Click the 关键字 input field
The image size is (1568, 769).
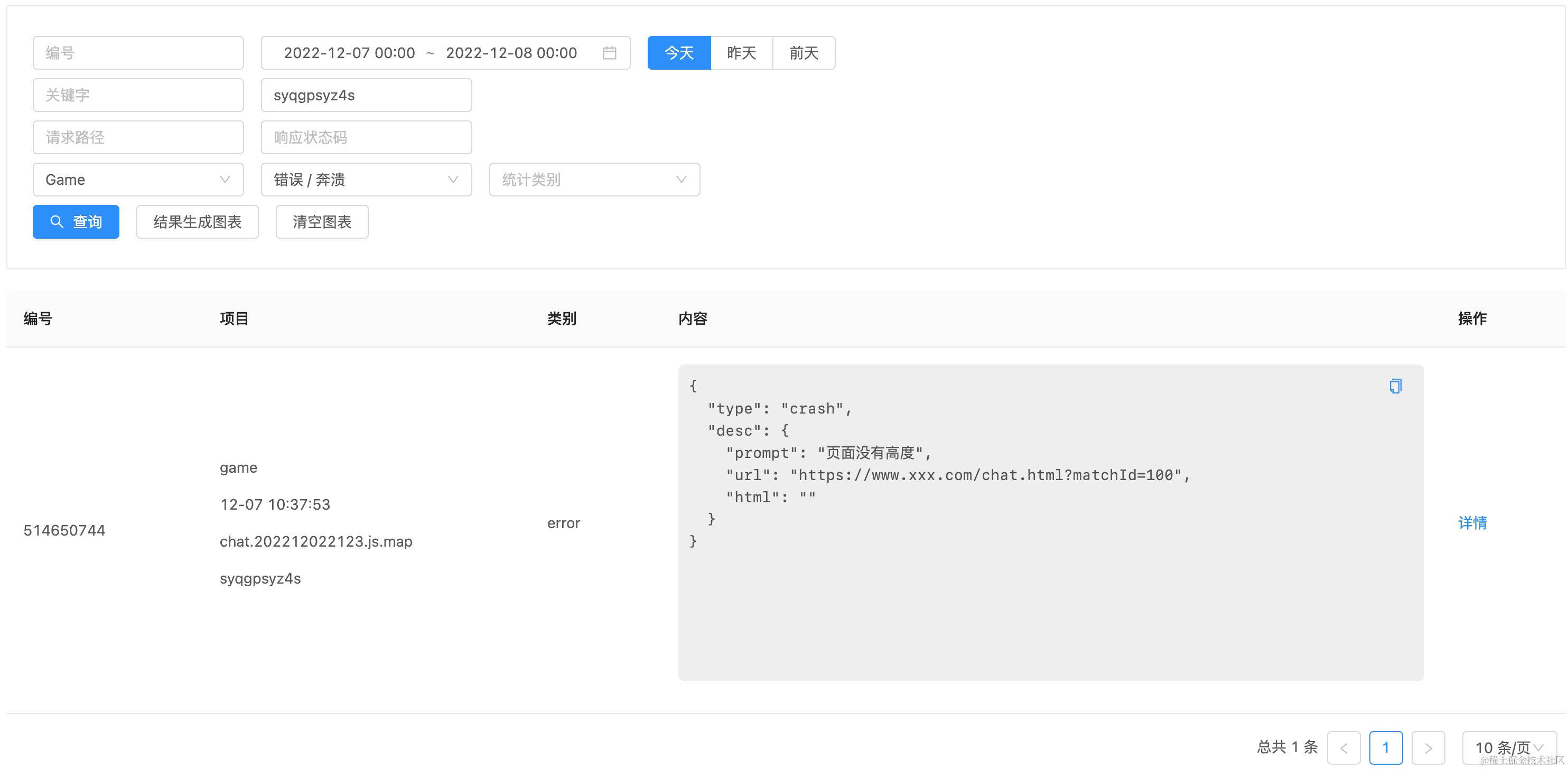(138, 95)
